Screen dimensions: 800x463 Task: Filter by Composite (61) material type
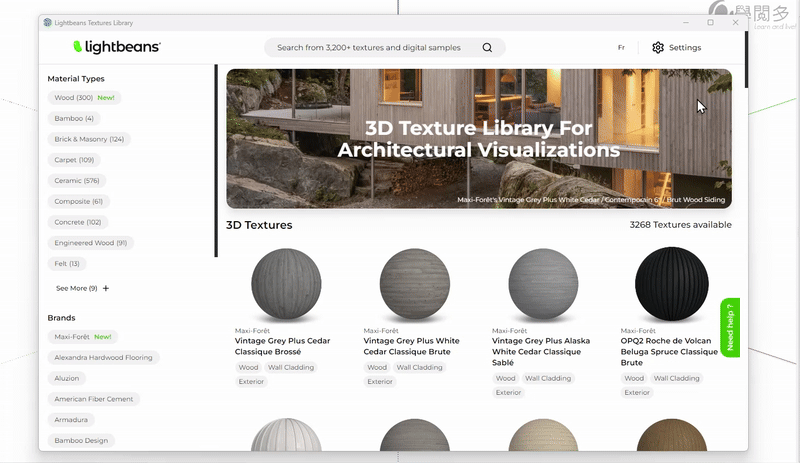click(79, 202)
